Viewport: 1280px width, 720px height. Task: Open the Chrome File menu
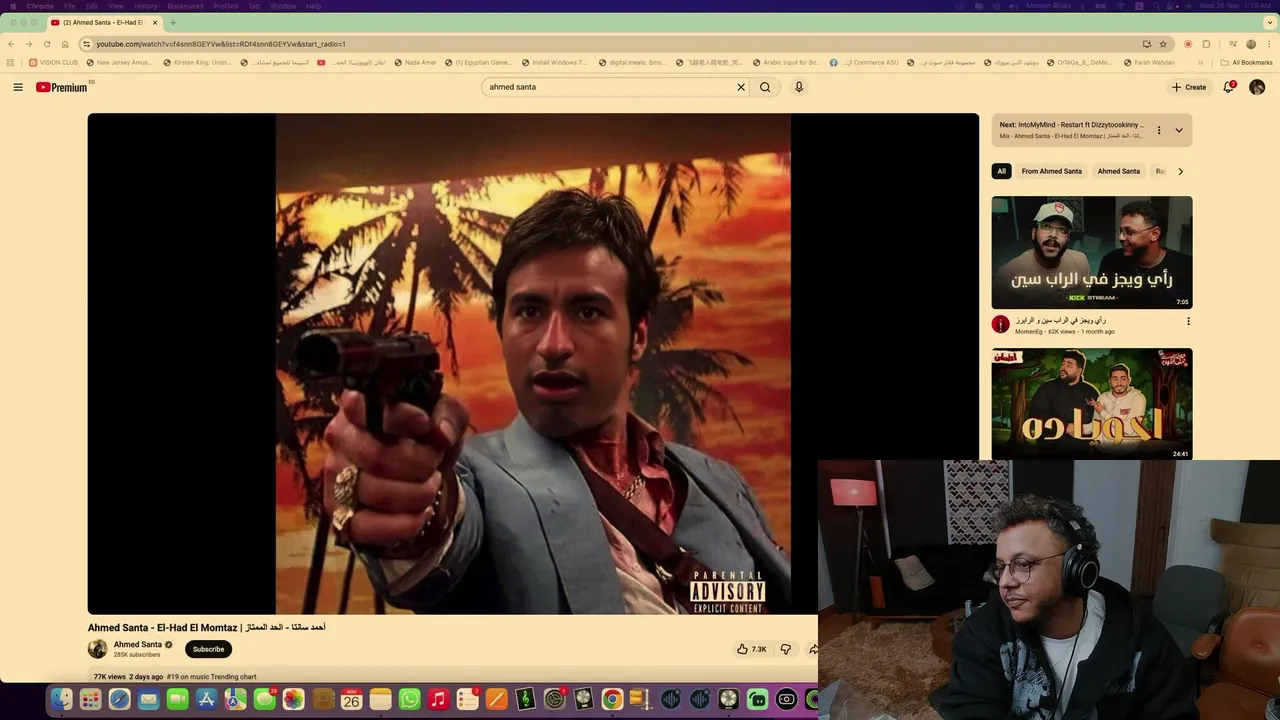[69, 6]
